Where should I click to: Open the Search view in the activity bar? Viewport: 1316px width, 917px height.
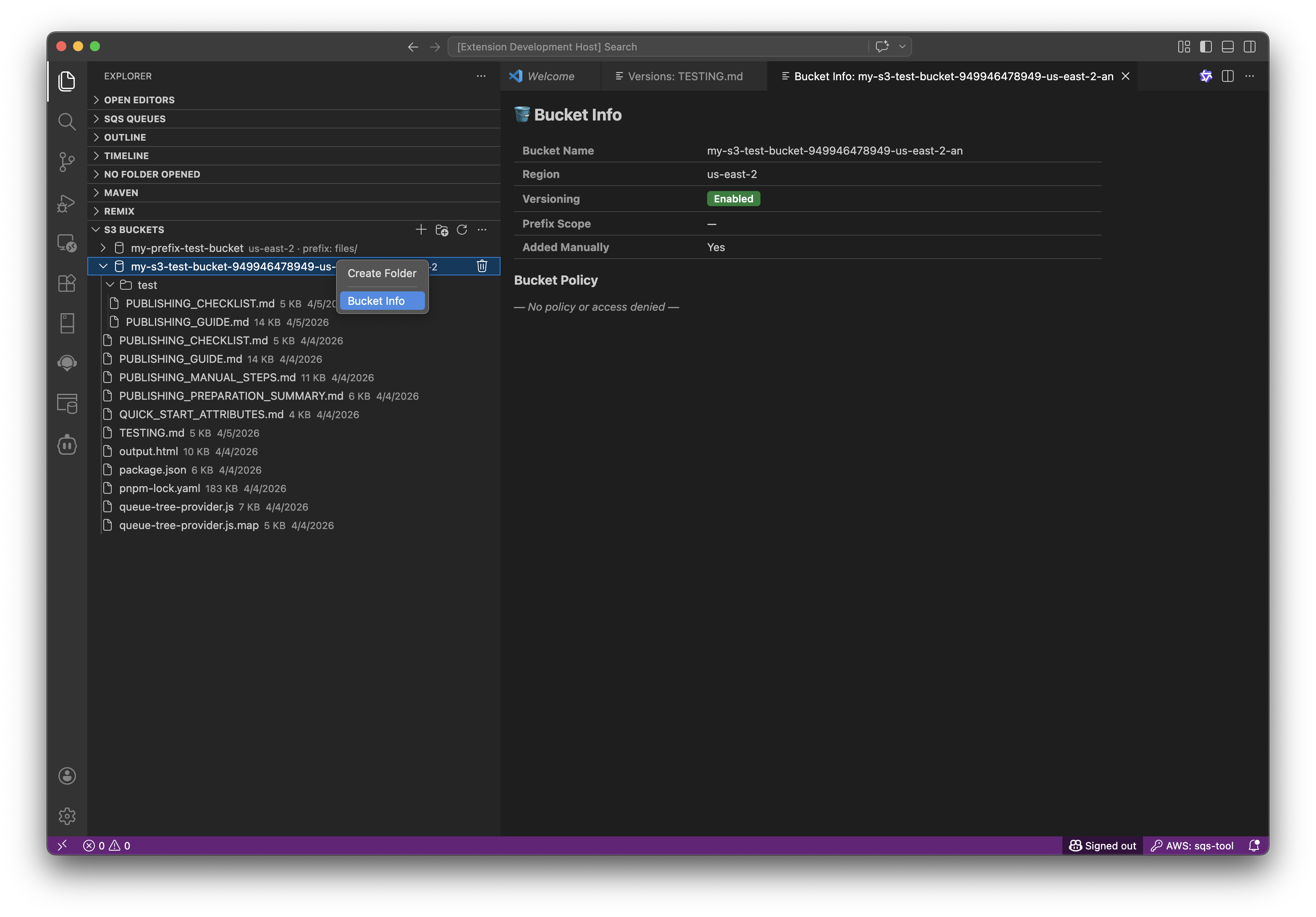click(67, 121)
